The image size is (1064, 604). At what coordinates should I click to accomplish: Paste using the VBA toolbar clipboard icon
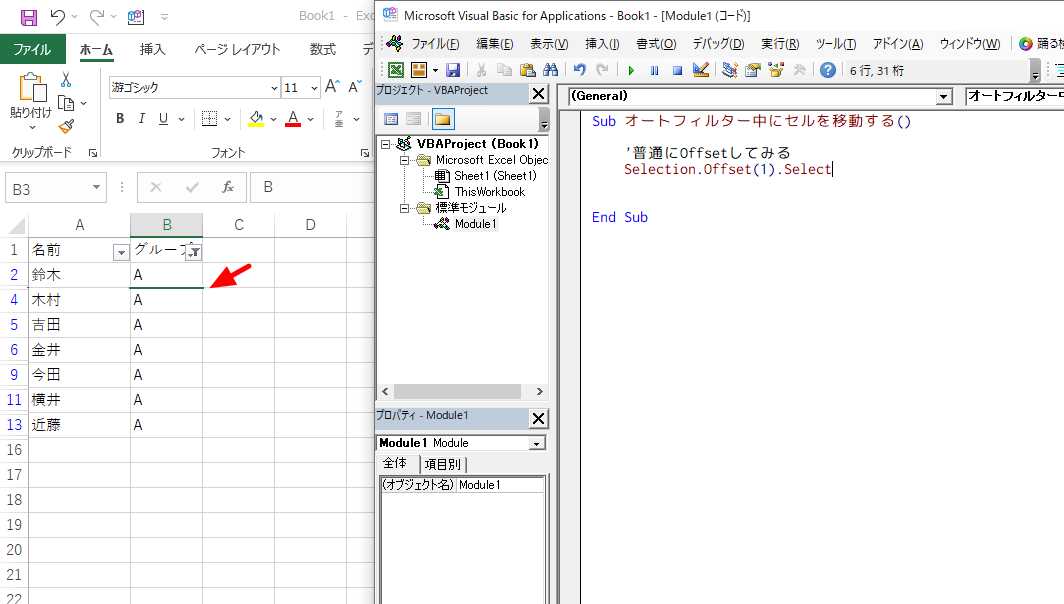pyautogui.click(x=527, y=70)
